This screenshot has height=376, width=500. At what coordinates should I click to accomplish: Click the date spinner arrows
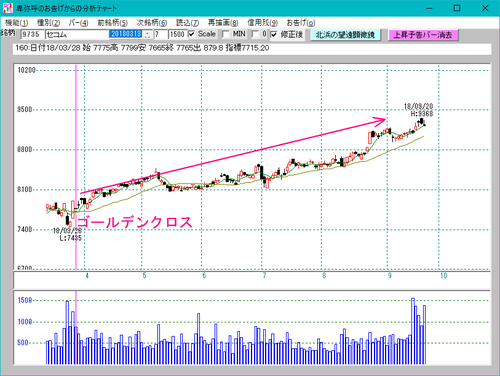click(x=148, y=34)
